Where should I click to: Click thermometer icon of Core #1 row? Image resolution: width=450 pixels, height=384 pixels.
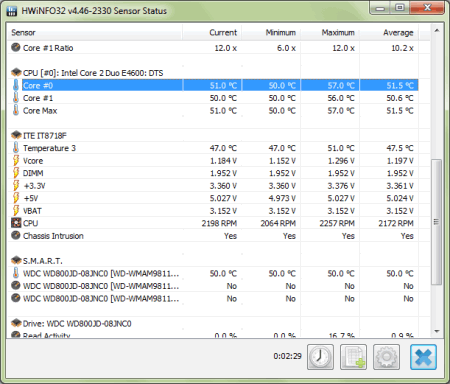(16, 98)
